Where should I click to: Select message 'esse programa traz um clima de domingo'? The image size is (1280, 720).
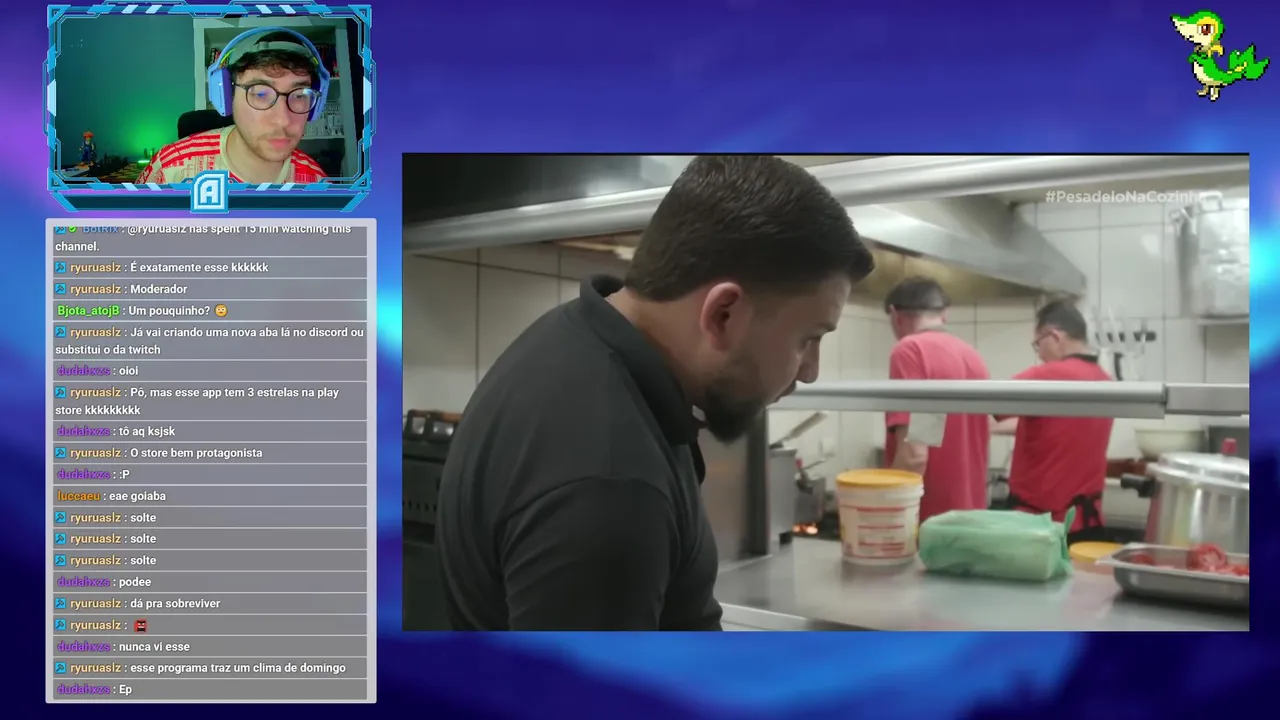(x=211, y=668)
